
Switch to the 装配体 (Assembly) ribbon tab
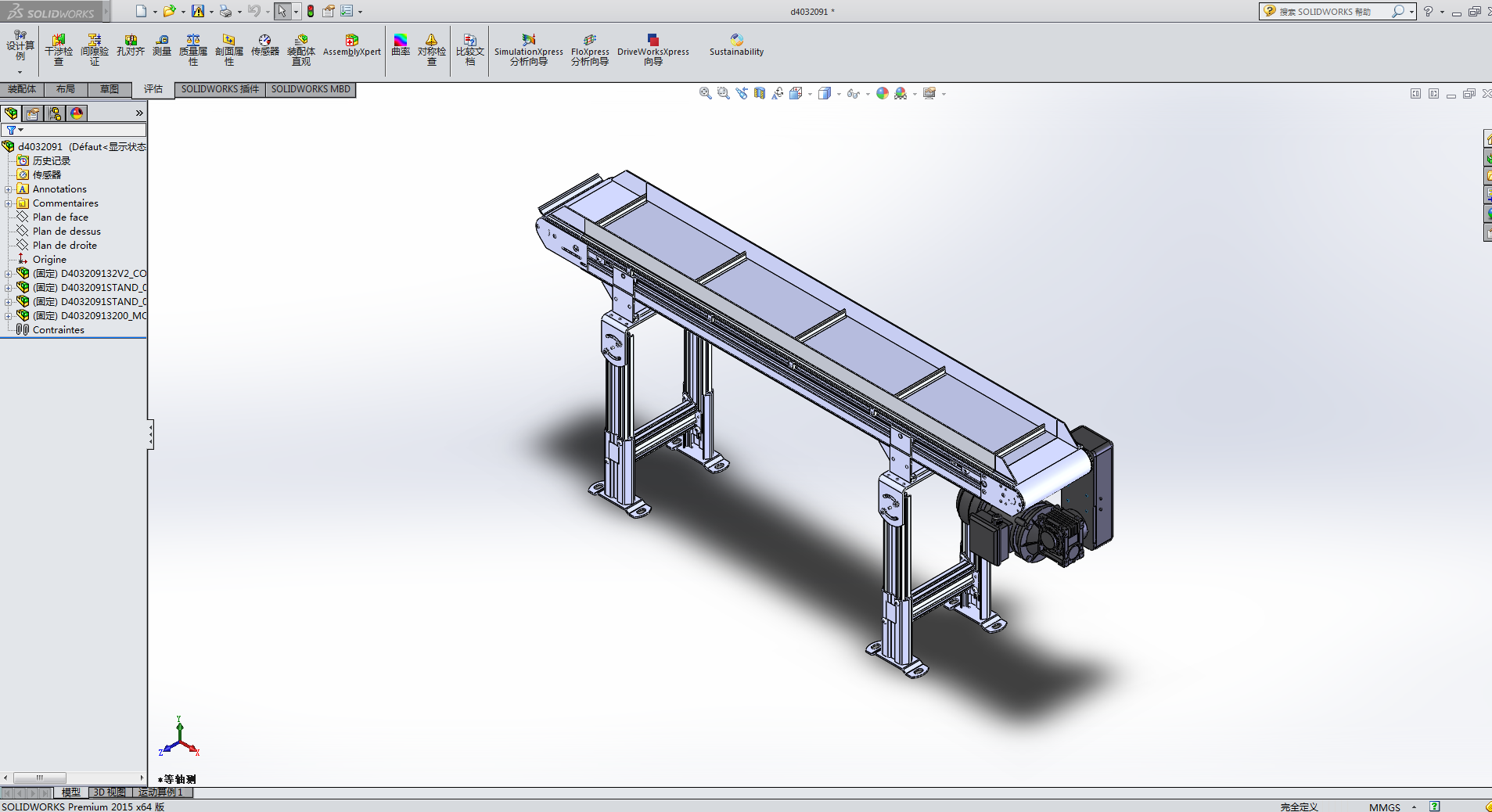(x=22, y=89)
